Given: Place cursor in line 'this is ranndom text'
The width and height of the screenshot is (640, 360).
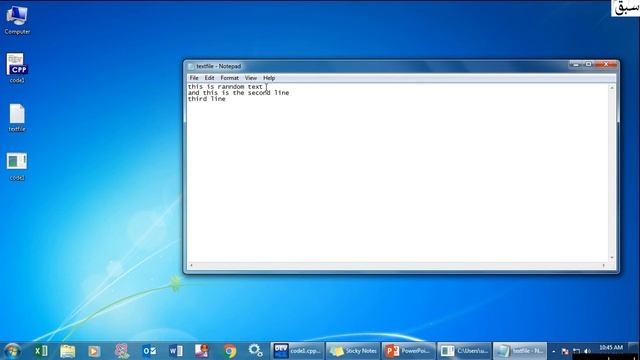Looking at the screenshot, I should pos(225,87).
